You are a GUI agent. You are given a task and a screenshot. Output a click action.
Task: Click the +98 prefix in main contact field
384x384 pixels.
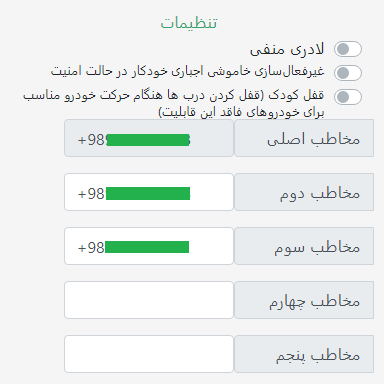92,140
